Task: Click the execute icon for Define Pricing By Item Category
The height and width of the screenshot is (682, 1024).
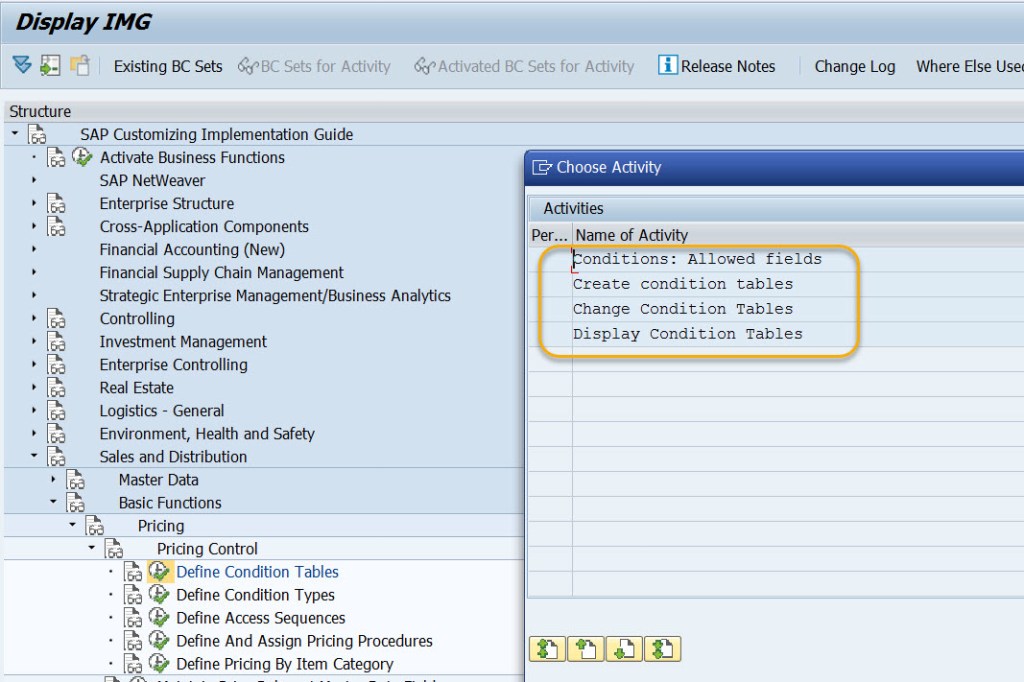Action: coord(160,663)
